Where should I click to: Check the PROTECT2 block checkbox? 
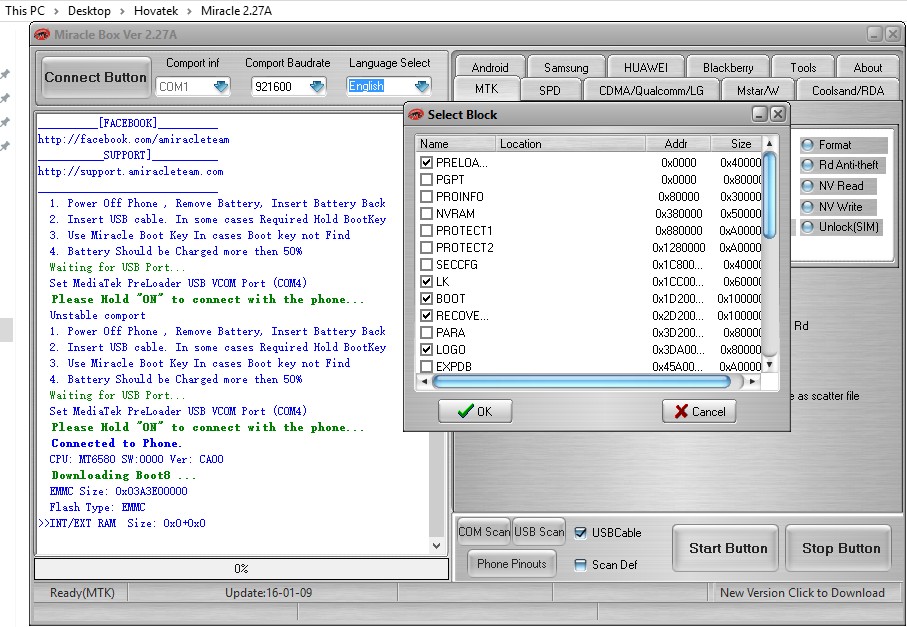point(426,248)
